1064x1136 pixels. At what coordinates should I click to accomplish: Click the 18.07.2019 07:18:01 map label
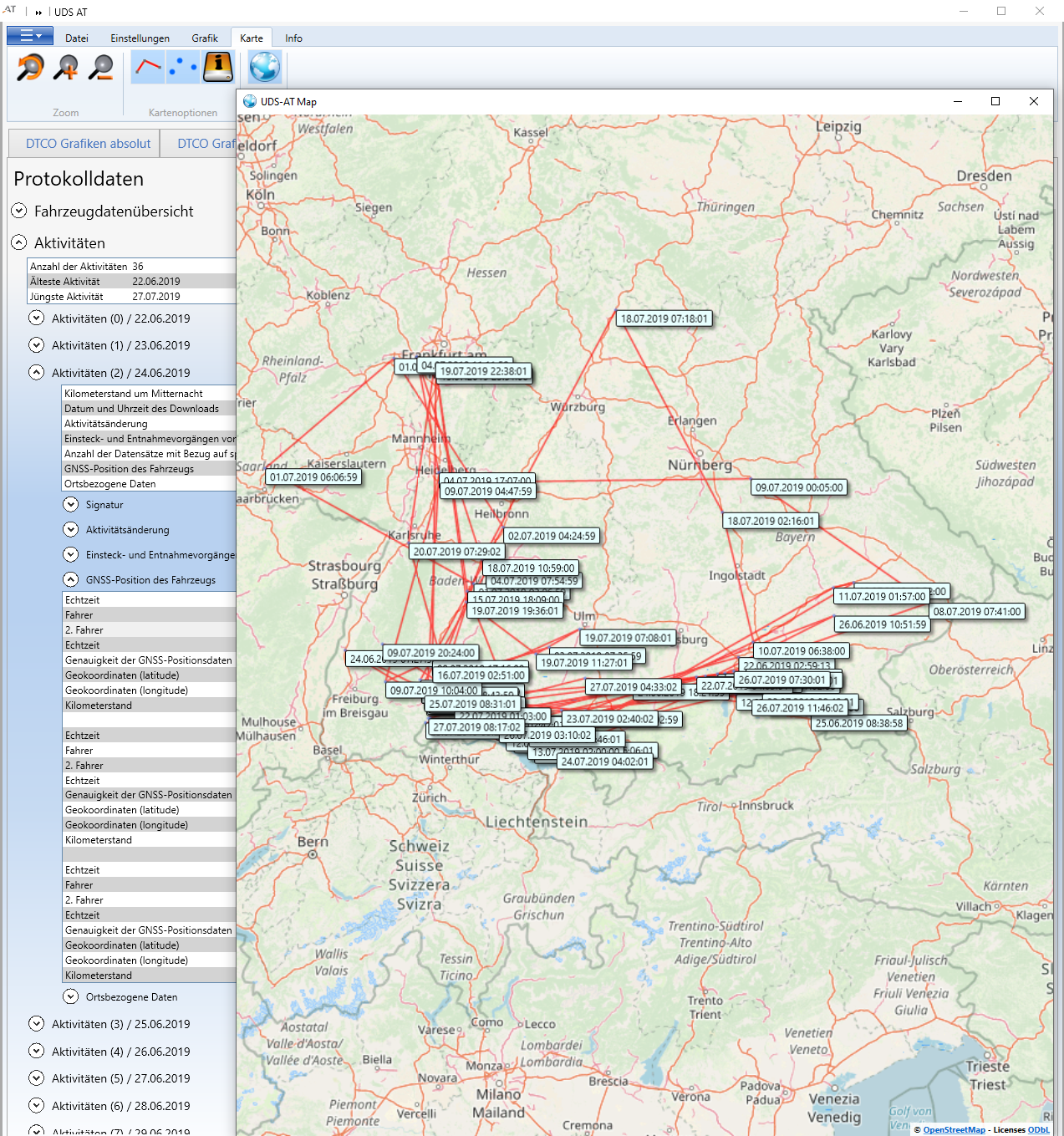pyautogui.click(x=664, y=318)
